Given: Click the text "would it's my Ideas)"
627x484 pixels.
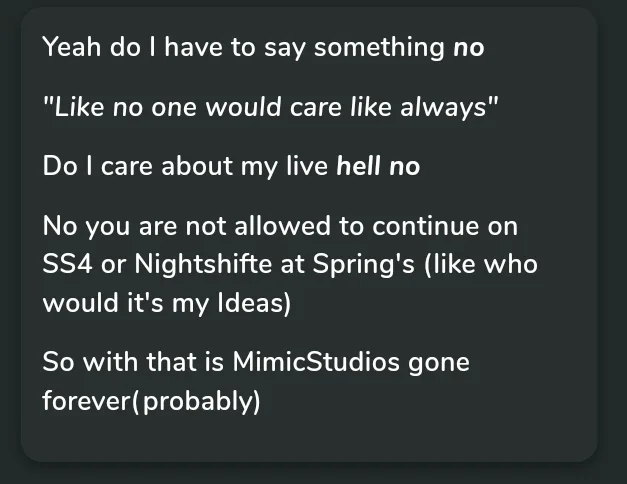Looking at the screenshot, I should [x=167, y=303].
